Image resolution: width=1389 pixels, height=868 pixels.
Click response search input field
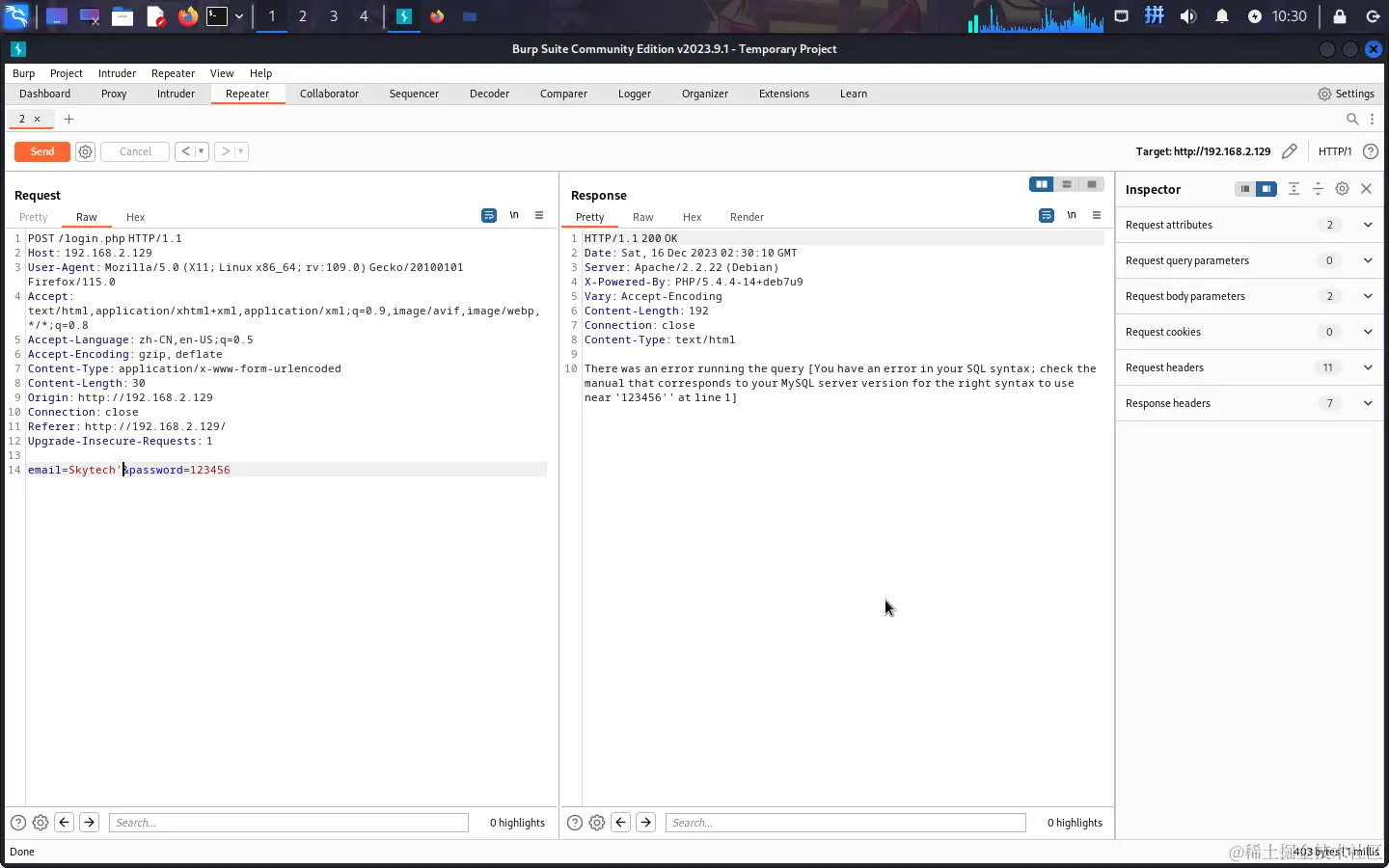(x=845, y=823)
